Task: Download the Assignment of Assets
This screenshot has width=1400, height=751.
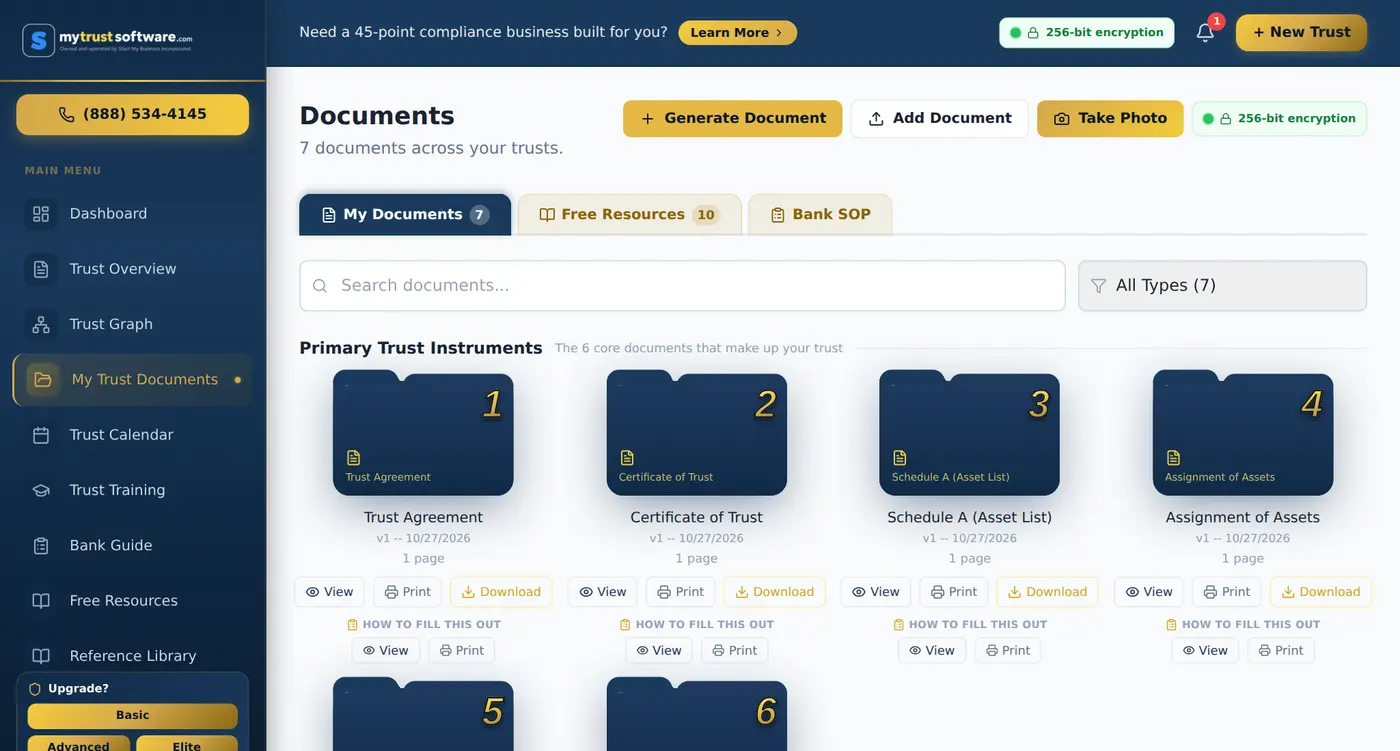Action: pyautogui.click(x=1321, y=592)
